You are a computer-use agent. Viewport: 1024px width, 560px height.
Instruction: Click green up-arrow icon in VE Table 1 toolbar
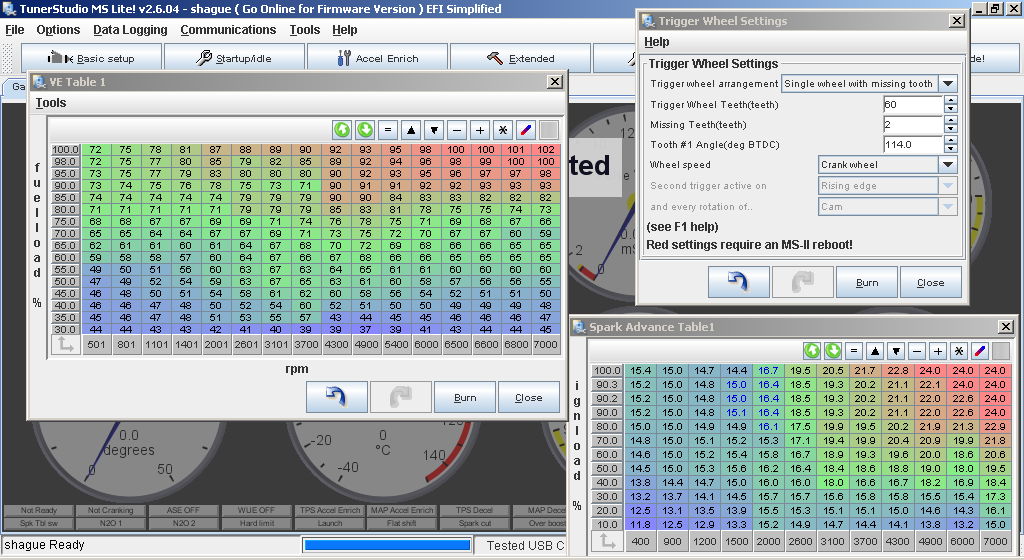(x=342, y=130)
